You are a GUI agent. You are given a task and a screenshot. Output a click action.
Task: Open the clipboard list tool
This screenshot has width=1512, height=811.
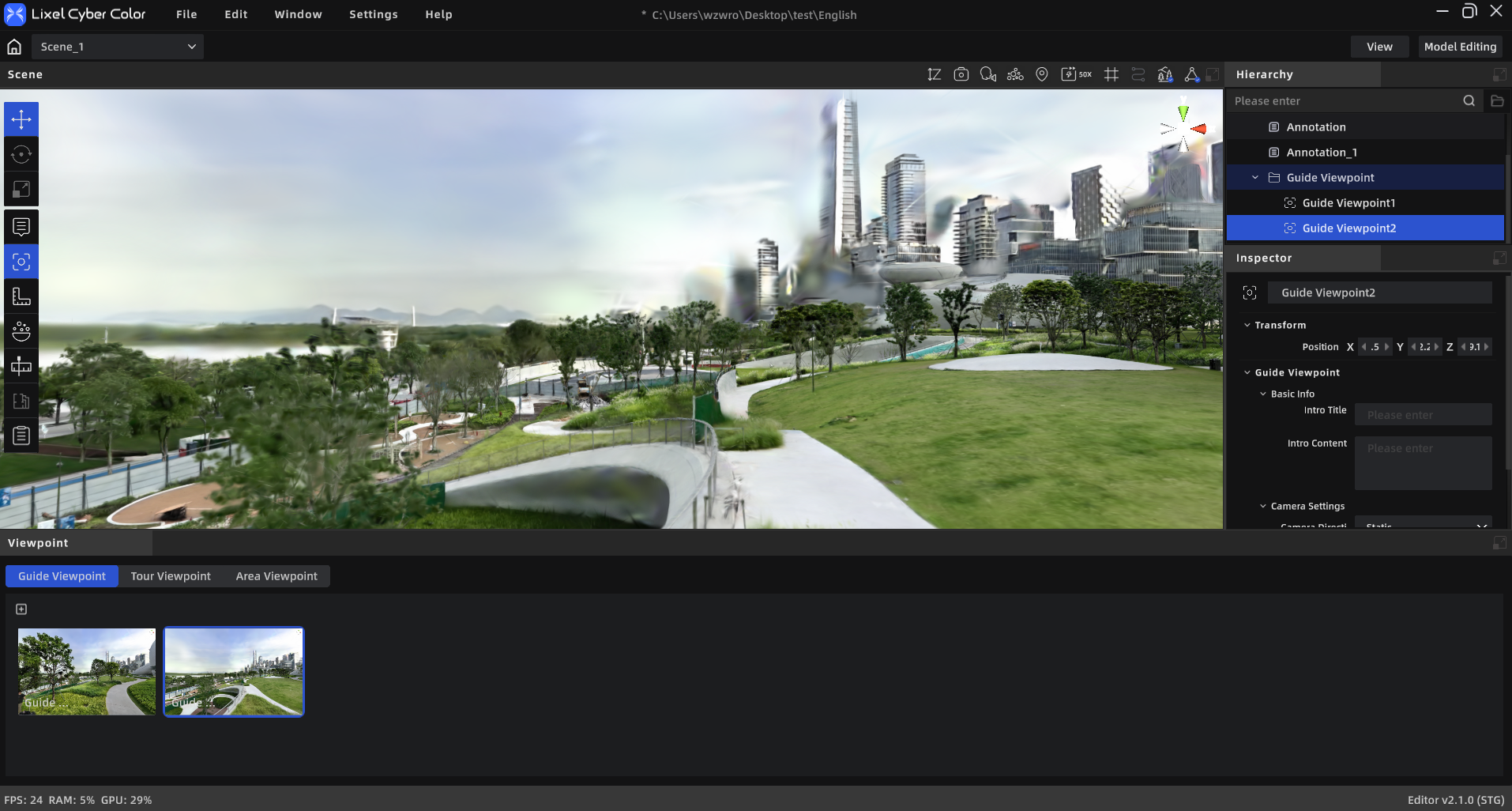click(x=21, y=436)
